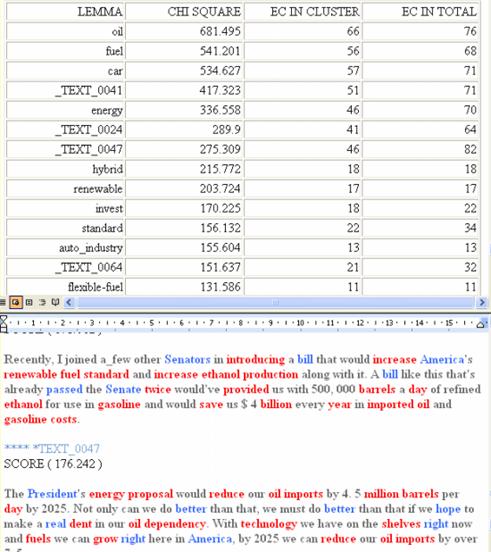Viewport: 491px width, 552px height.
Task: Click chi square value 151.637
Action: click(220, 268)
